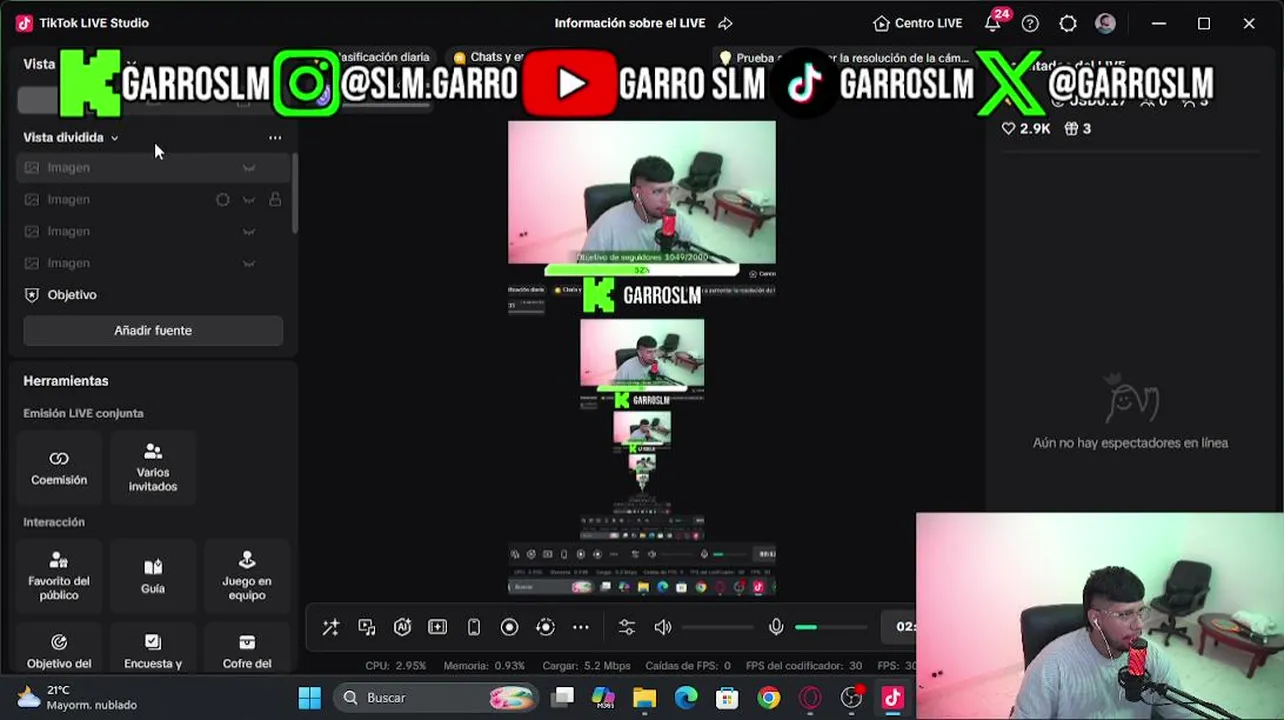Click Información sobre el LIVE title
1284x720 pixels.
(x=630, y=23)
